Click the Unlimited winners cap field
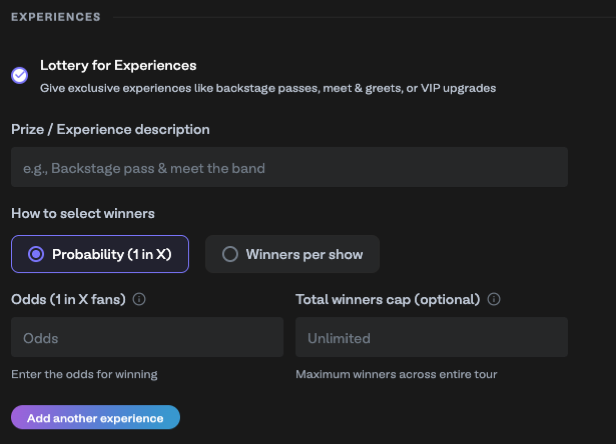The height and width of the screenshot is (444, 616). 431,338
